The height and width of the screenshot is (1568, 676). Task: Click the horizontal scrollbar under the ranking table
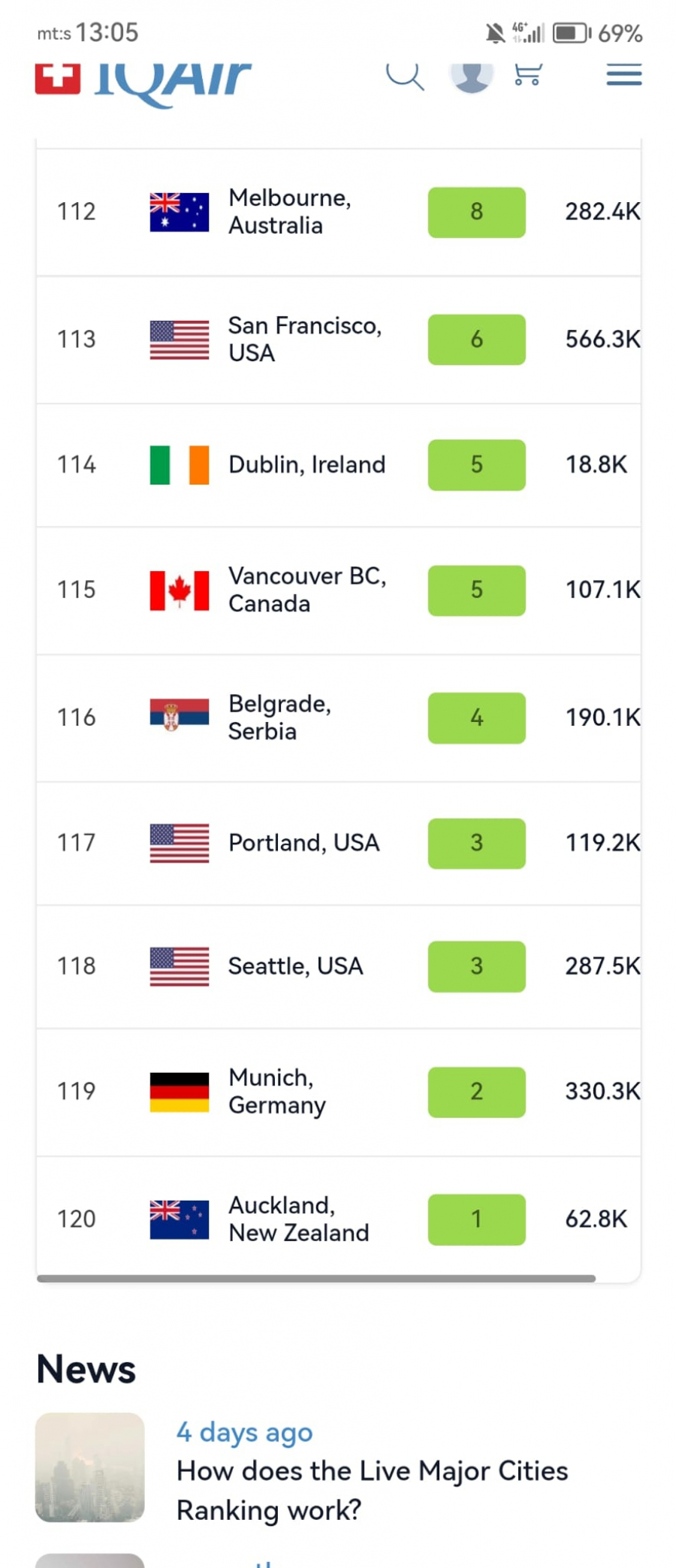tap(315, 1278)
